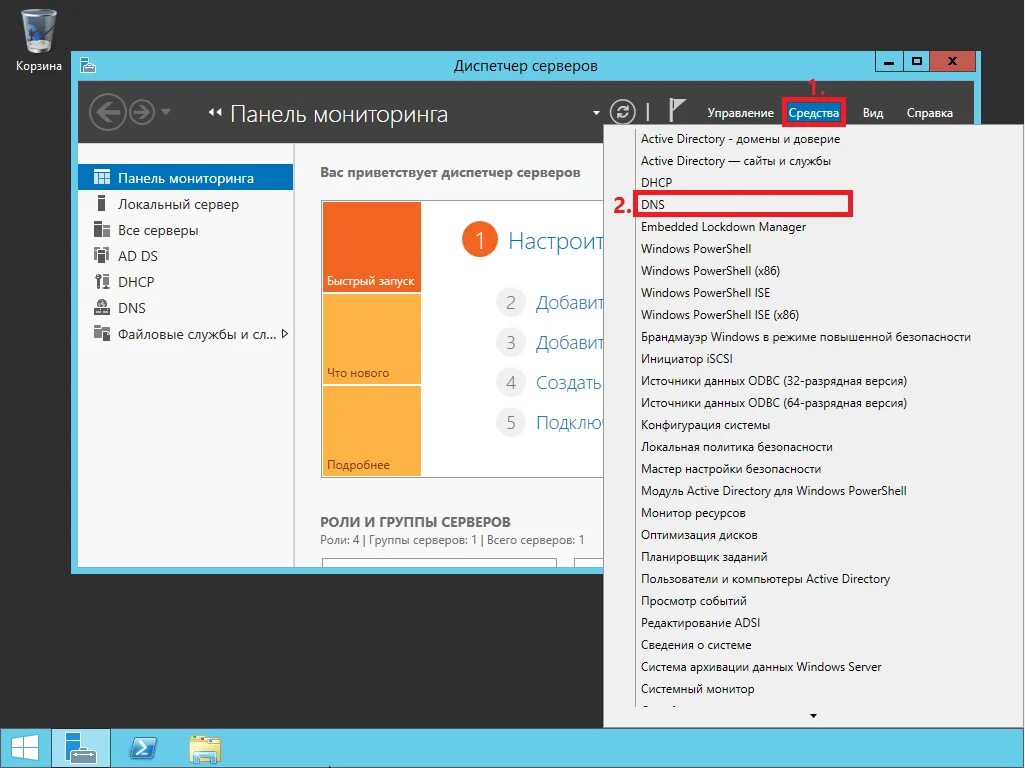Click the Локальный сервер sidebar icon
This screenshot has height=768, width=1025.
(x=101, y=203)
